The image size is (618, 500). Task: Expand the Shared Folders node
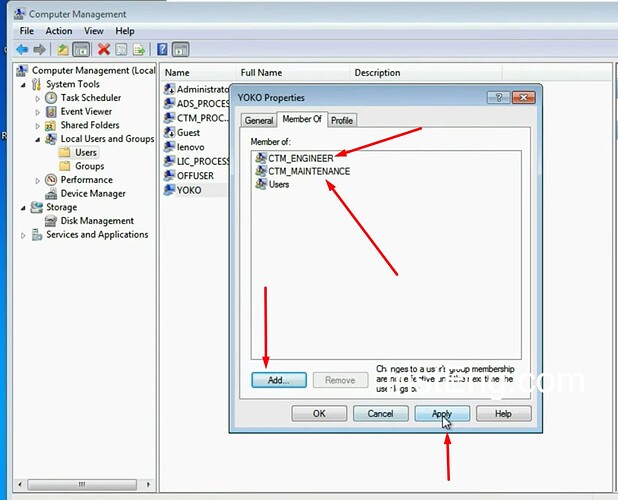[37, 126]
